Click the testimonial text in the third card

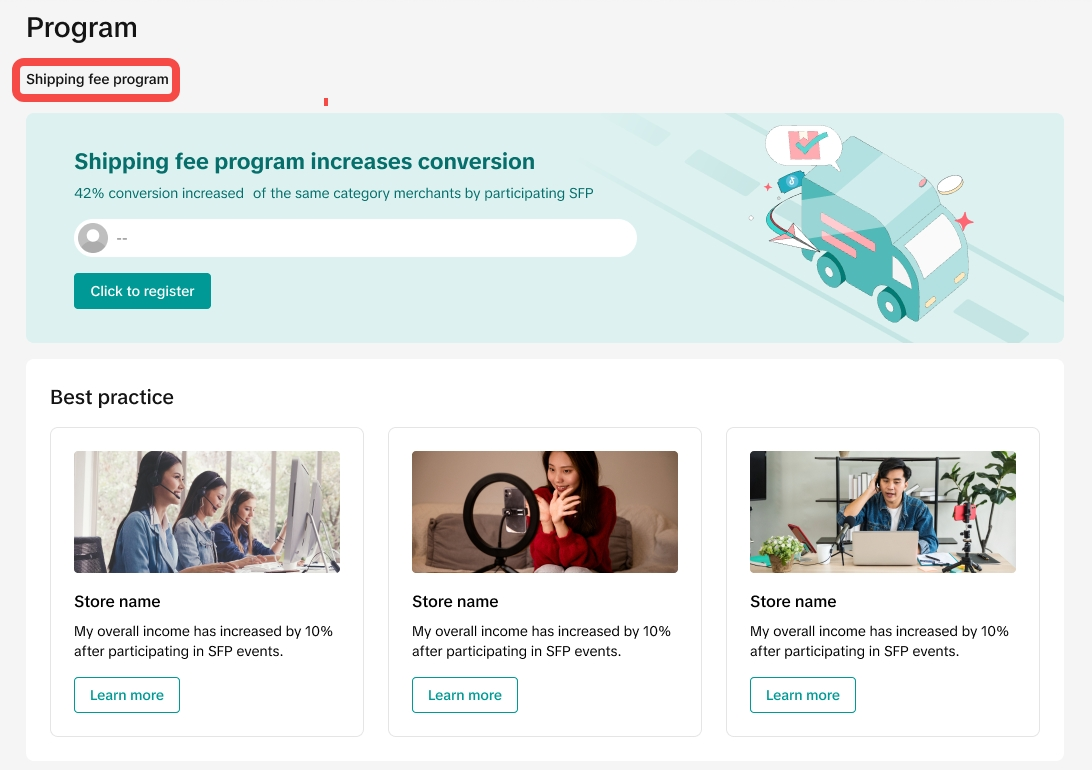tap(879, 641)
